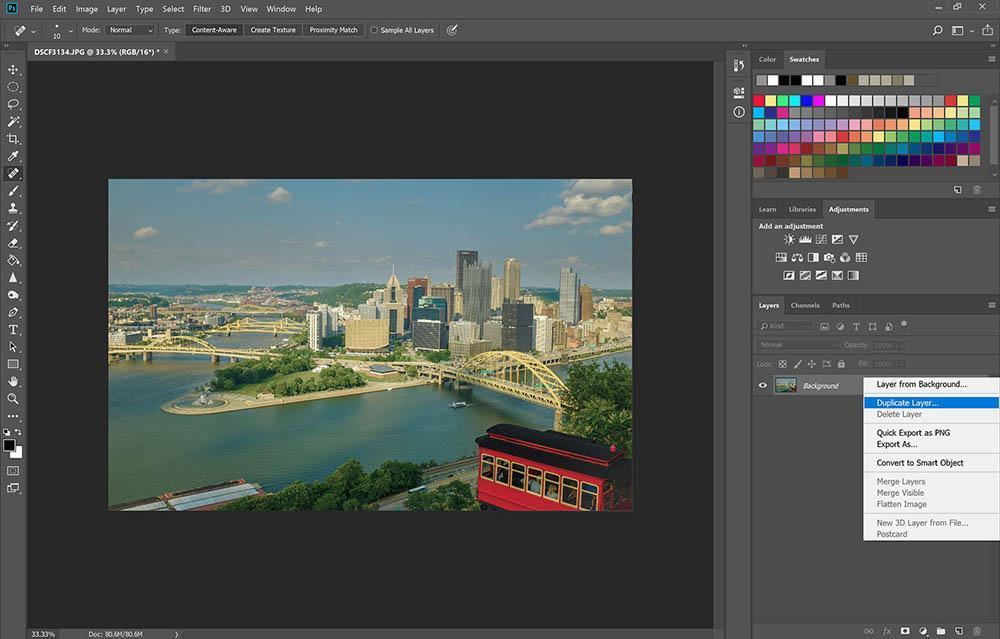
Task: Enable Sample All Layers checkbox
Action: [375, 30]
